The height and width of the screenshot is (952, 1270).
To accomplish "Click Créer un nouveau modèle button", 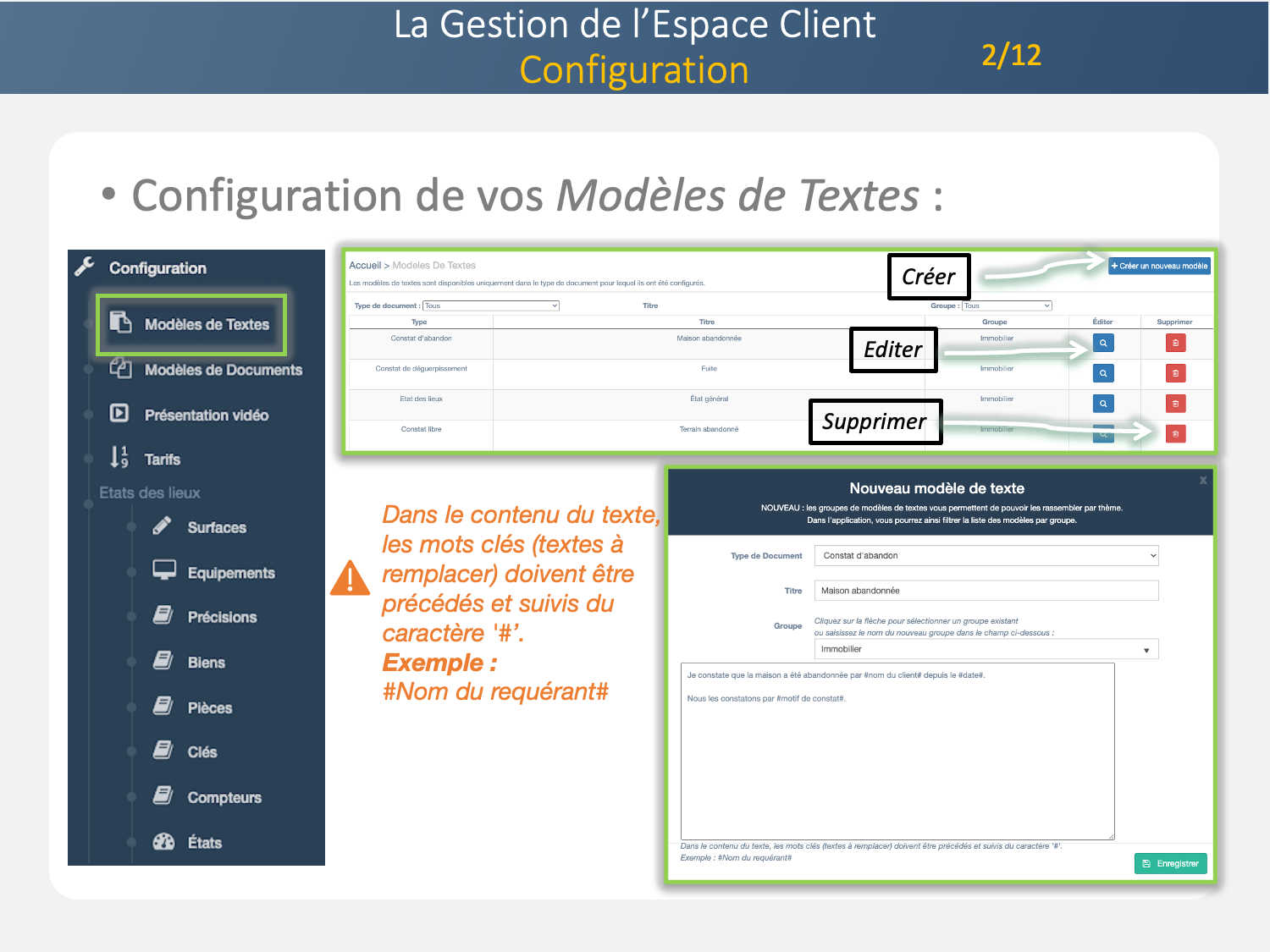I will [1159, 266].
